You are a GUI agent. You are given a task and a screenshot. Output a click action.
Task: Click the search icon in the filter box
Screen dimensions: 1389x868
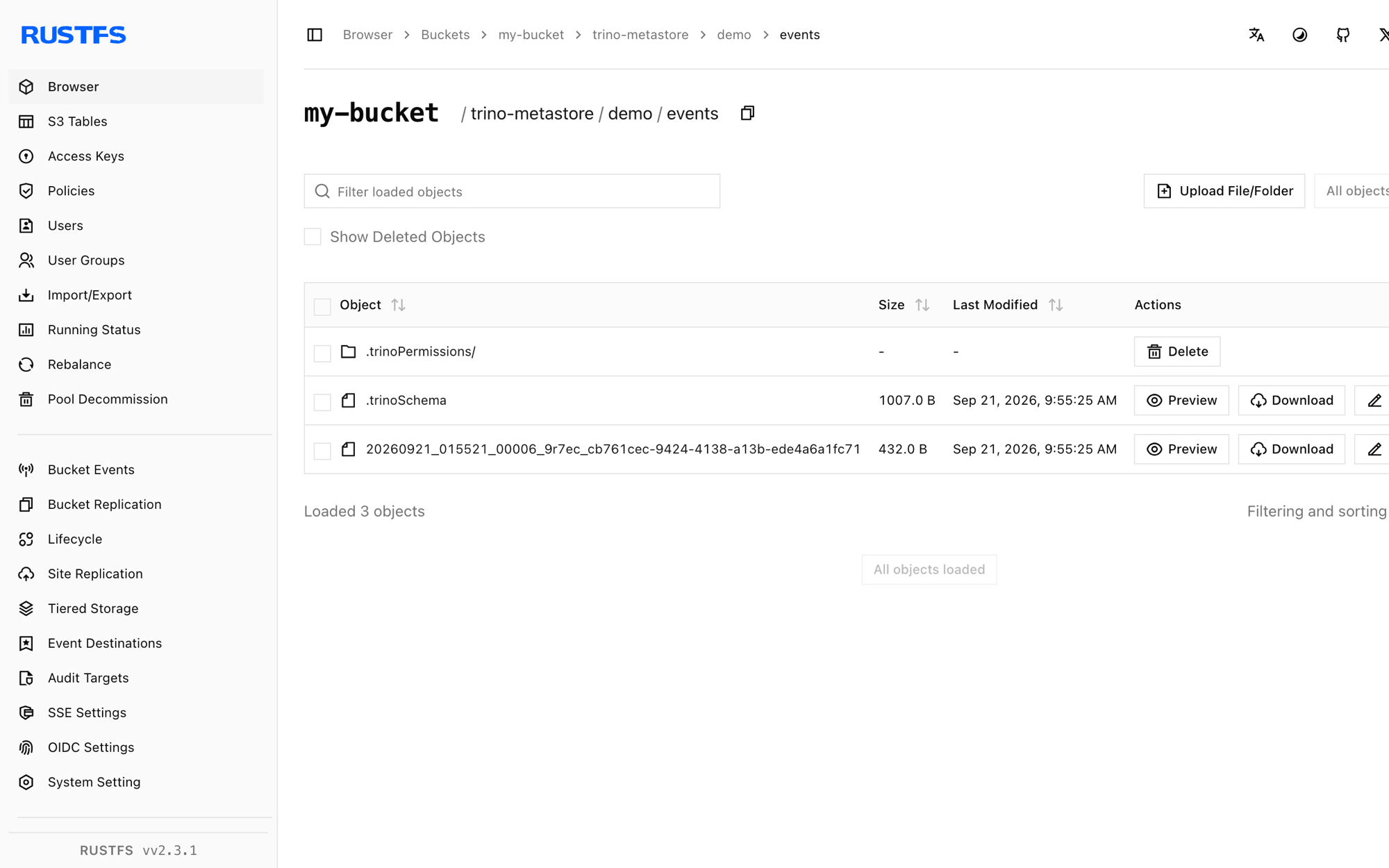pos(322,191)
